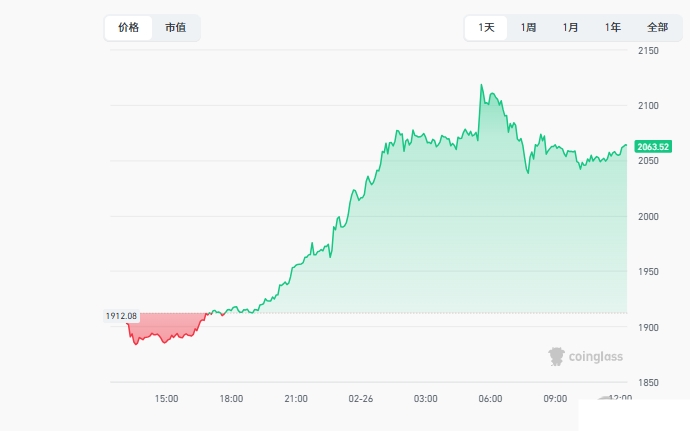Click the 02-26 date marker on the x-axis
This screenshot has height=431, width=690.
(x=361, y=398)
